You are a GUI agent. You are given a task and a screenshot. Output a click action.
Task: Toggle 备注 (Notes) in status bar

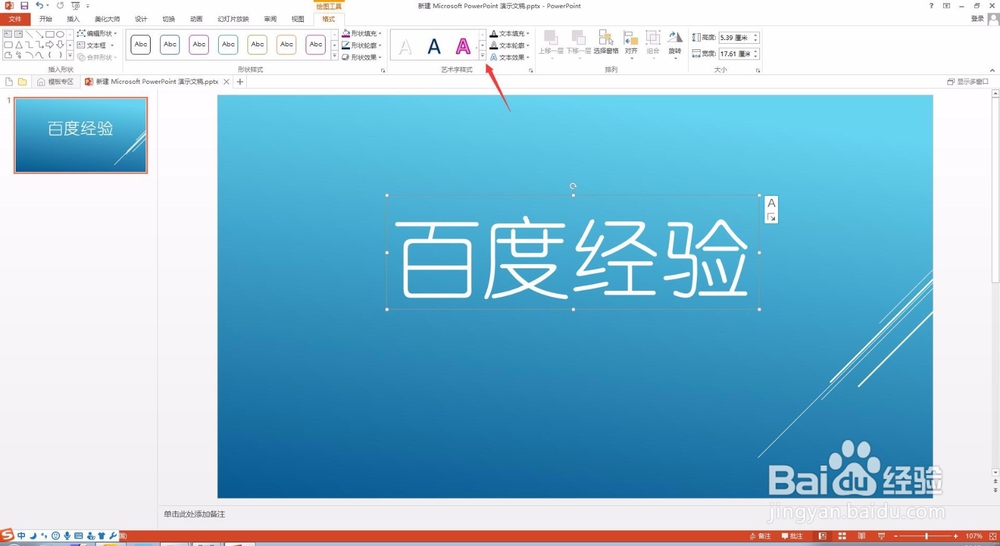(x=760, y=536)
